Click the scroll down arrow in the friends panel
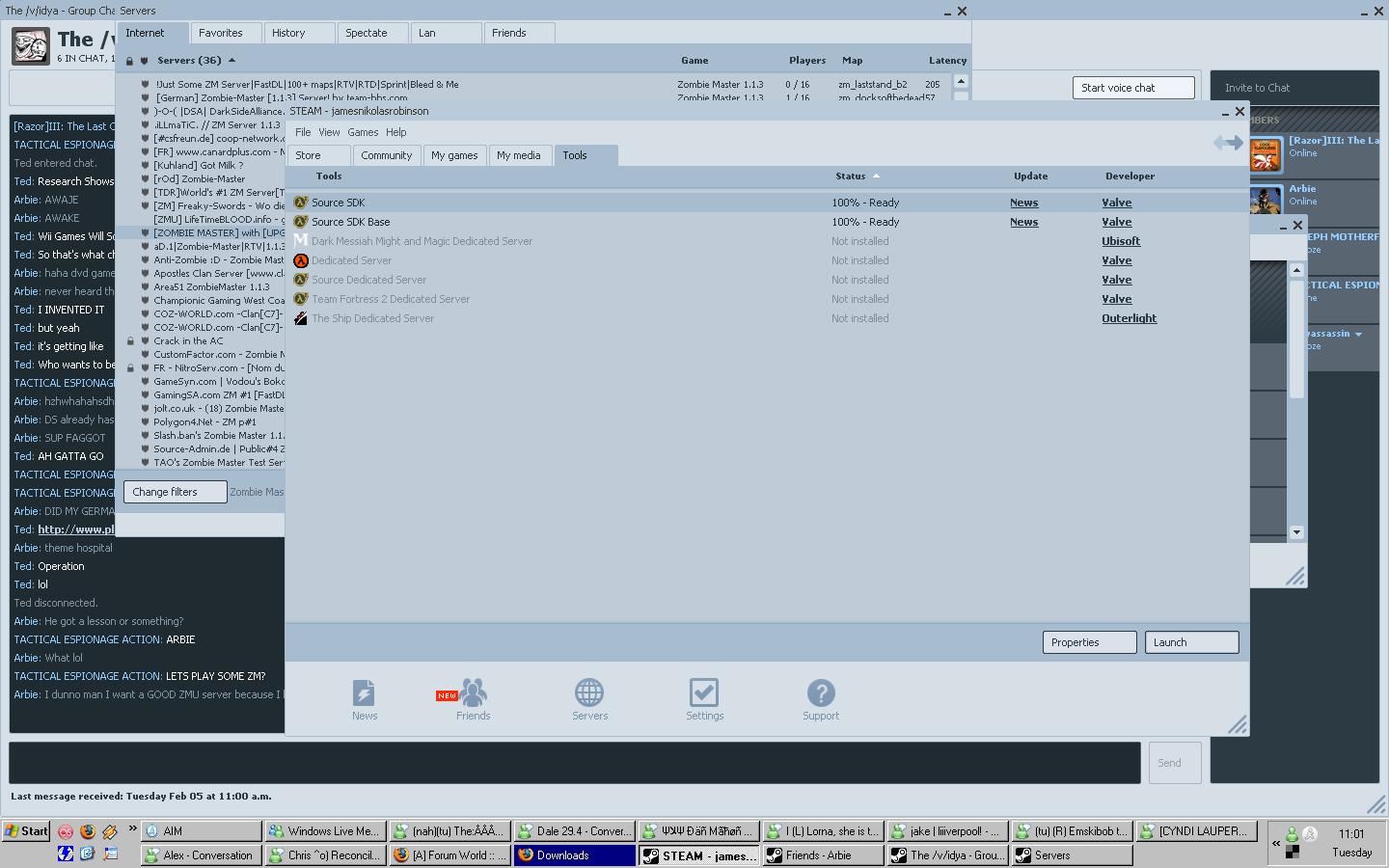The height and width of the screenshot is (868, 1389). pos(1296,532)
